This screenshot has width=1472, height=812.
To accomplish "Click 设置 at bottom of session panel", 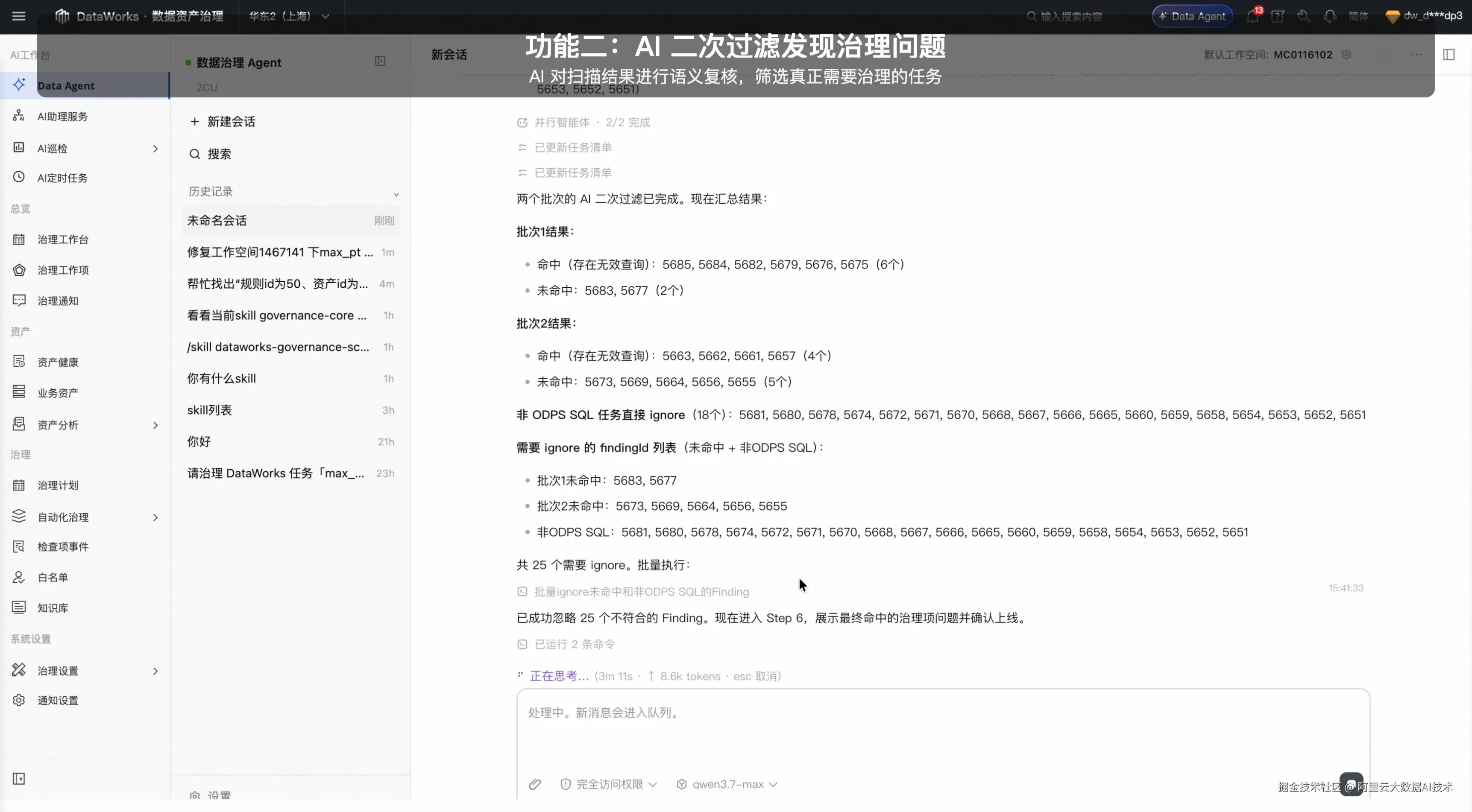I will point(210,795).
